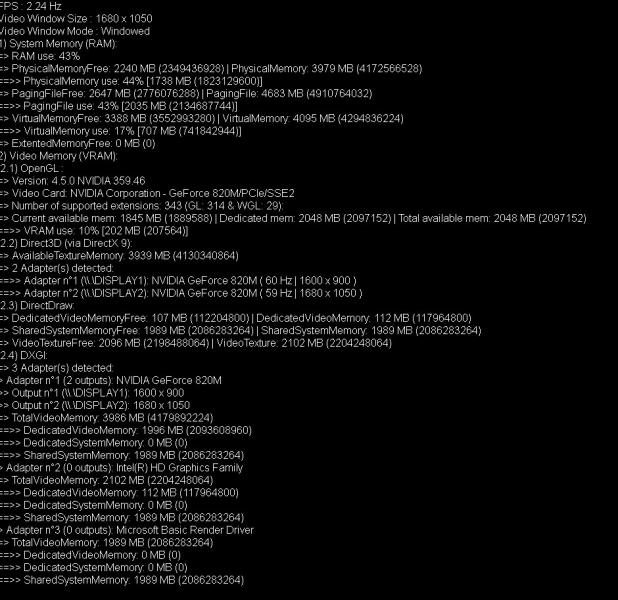Click the DirectDraw section heading
The height and width of the screenshot is (600, 618).
(37, 306)
